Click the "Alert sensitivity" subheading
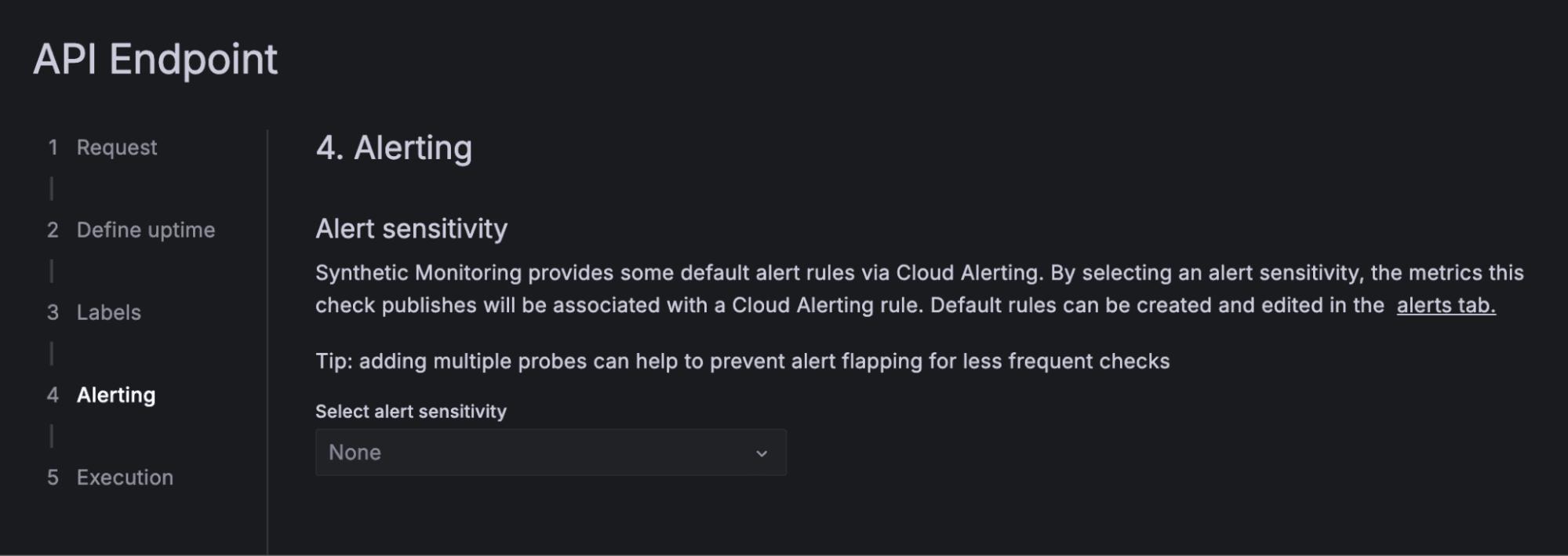This screenshot has width=1568, height=556. point(411,229)
